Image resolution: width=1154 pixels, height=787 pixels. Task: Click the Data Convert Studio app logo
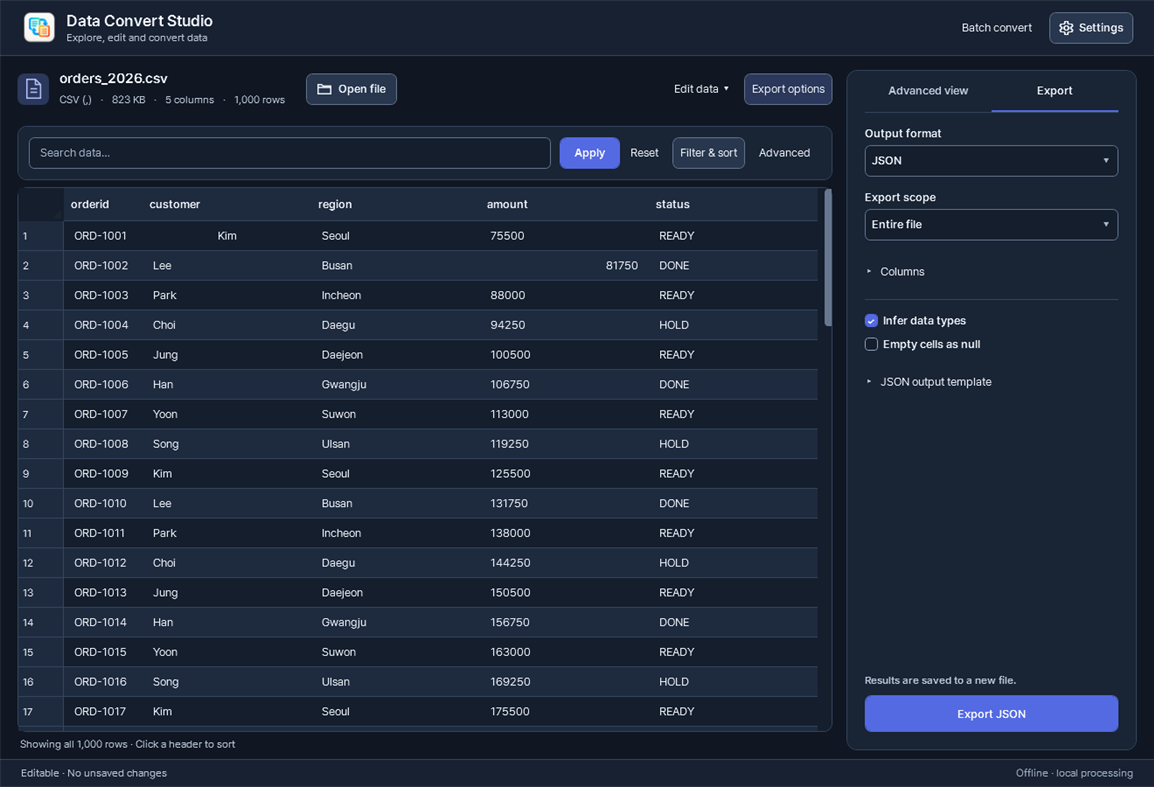pyautogui.click(x=39, y=28)
